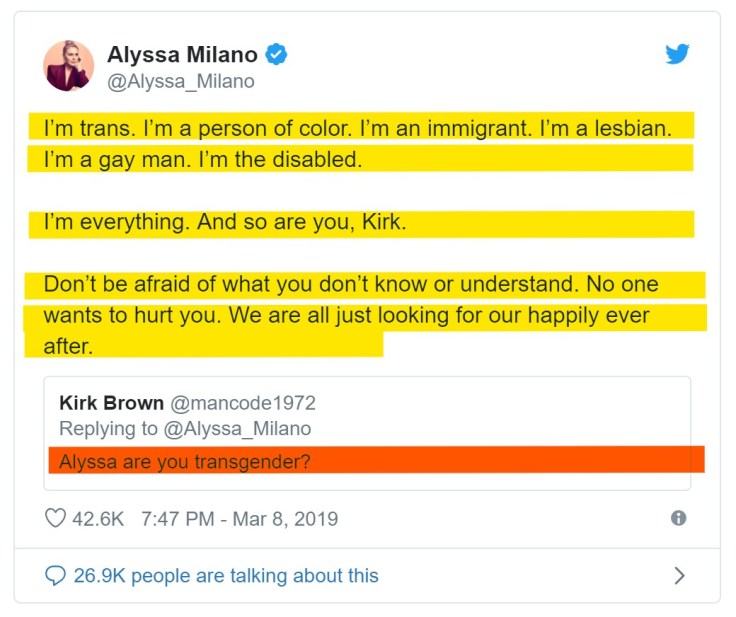Click the orange-highlighted "Alyssa are you transgender?" text
Screen dimensions: 736x617
185,461
